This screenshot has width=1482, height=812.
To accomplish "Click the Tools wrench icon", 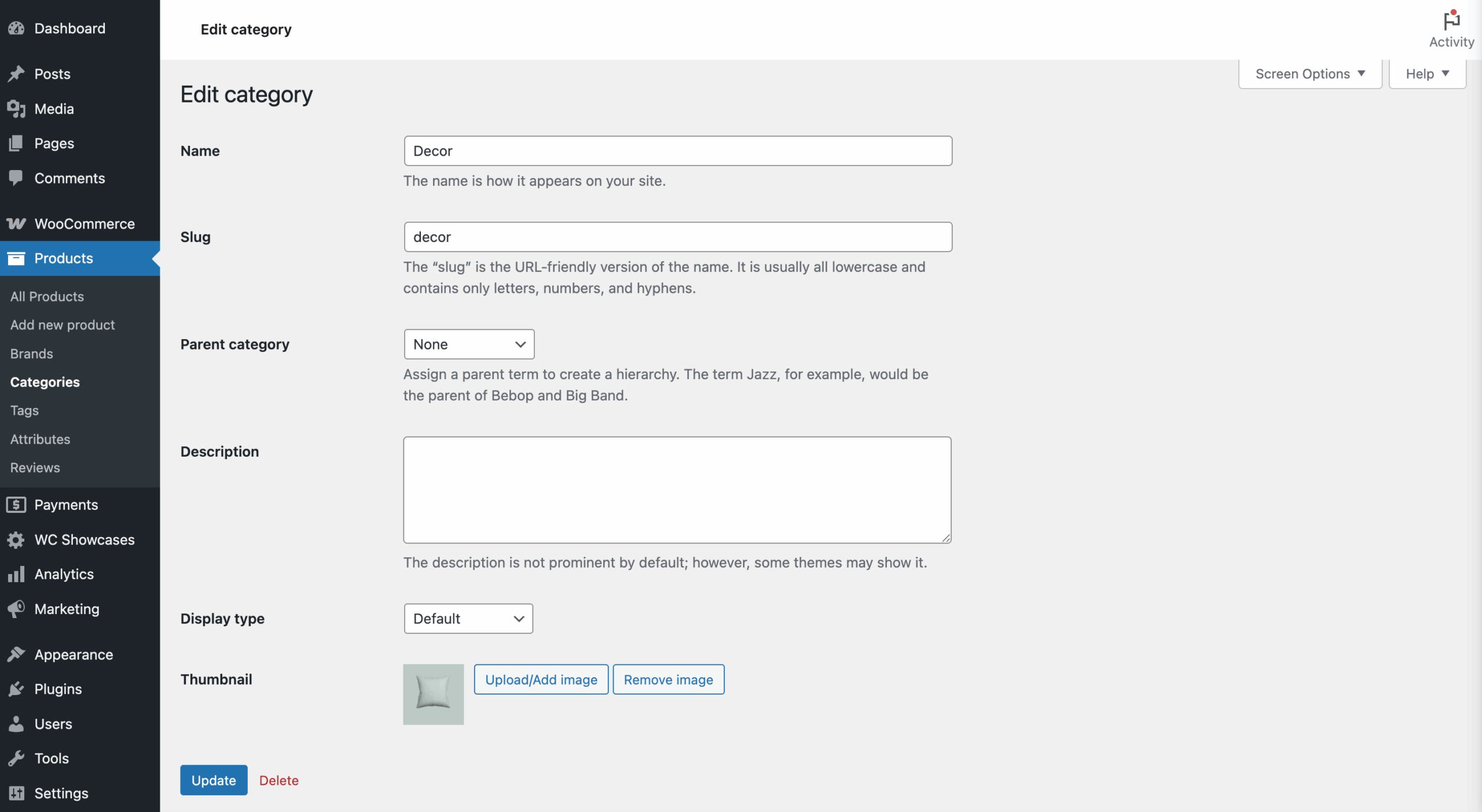I will pos(16,758).
